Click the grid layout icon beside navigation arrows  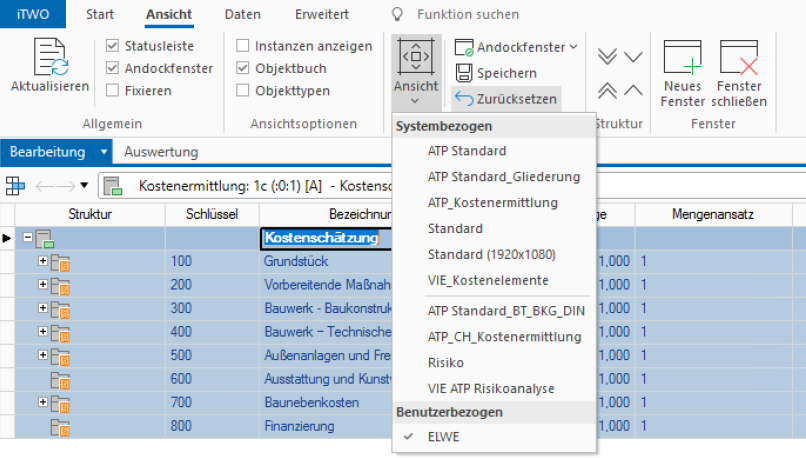click(16, 185)
